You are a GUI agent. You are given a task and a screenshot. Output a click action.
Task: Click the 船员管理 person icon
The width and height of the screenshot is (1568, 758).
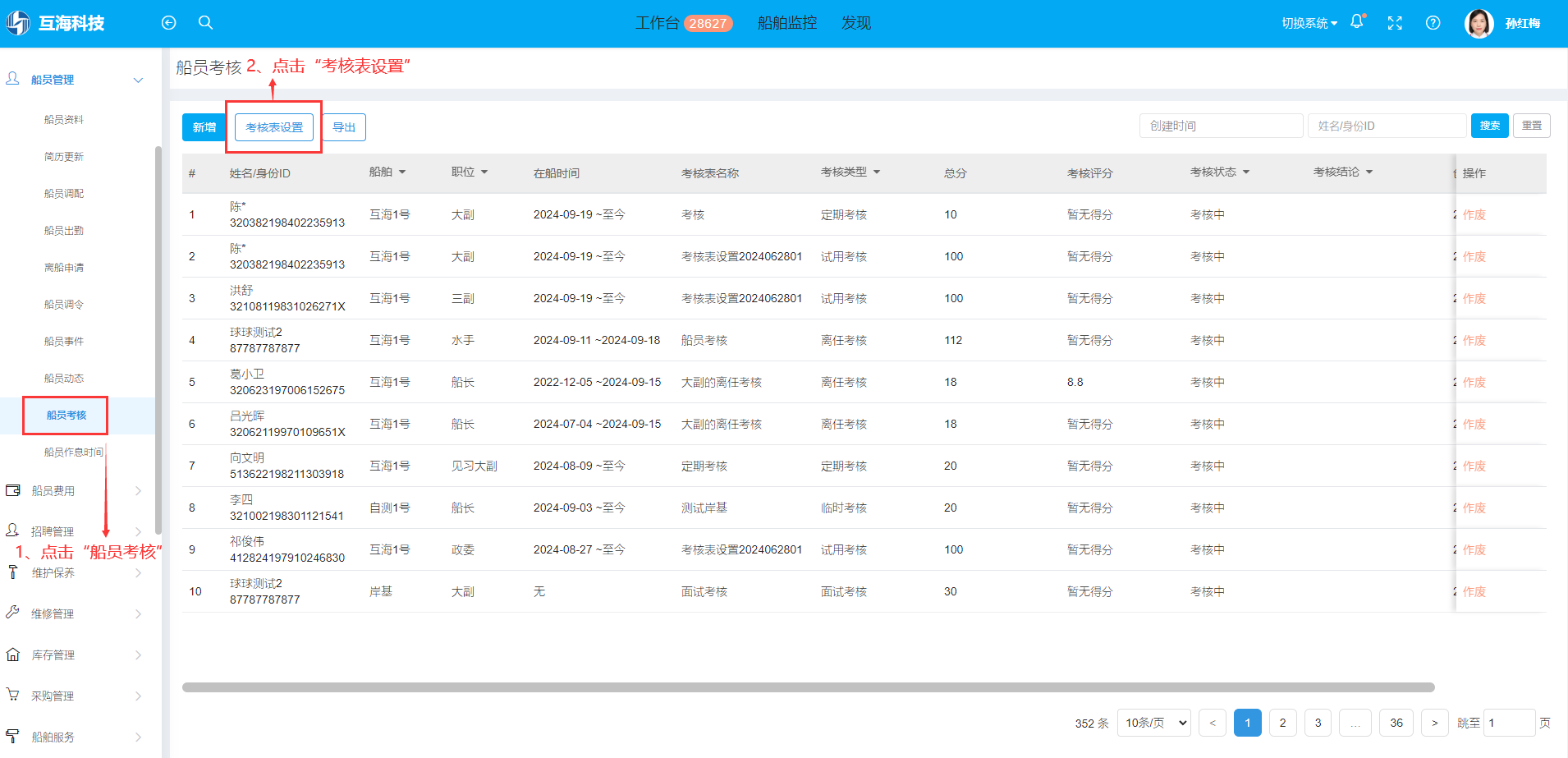(x=13, y=79)
